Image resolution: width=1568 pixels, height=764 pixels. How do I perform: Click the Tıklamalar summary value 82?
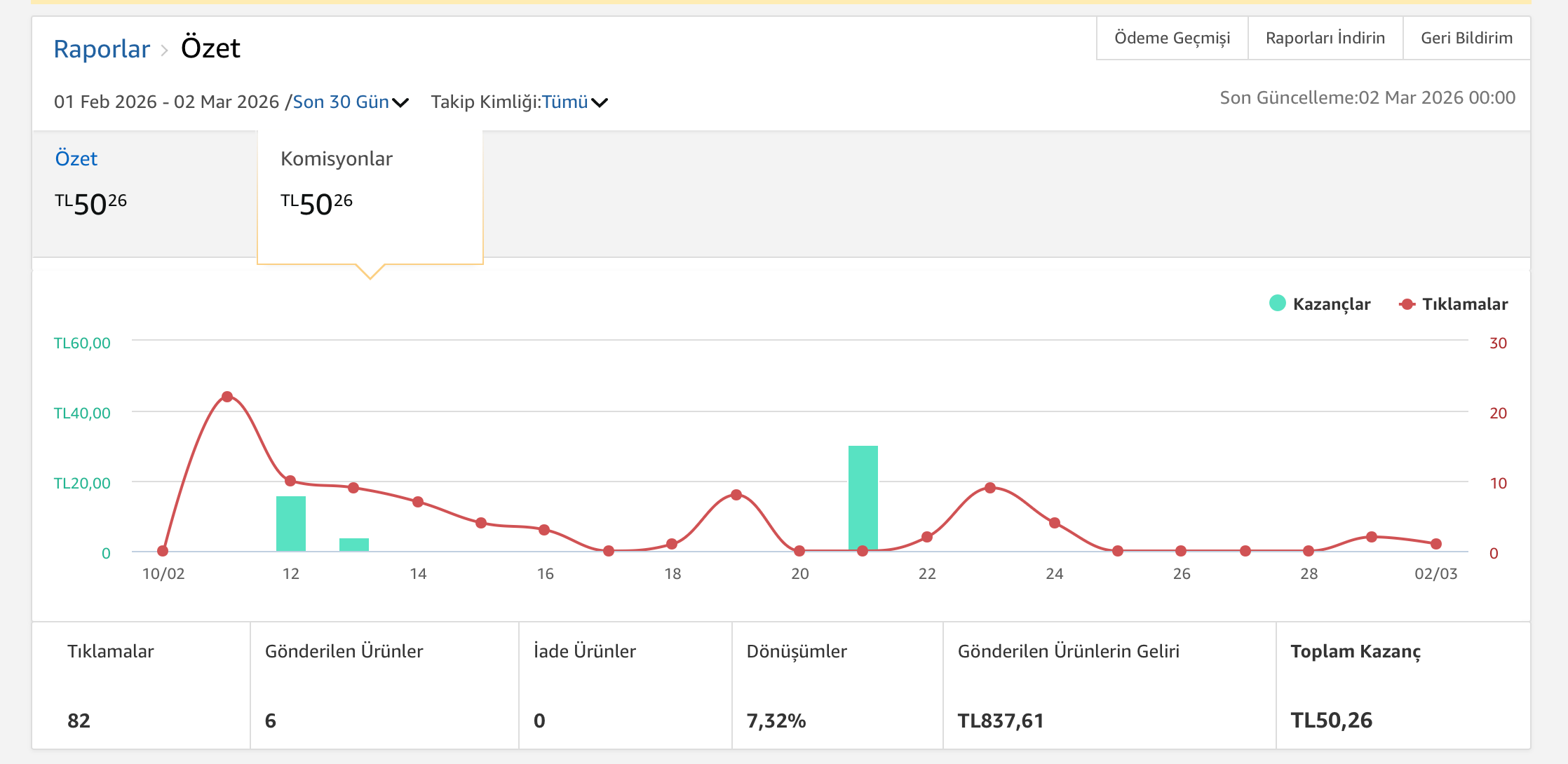click(79, 721)
